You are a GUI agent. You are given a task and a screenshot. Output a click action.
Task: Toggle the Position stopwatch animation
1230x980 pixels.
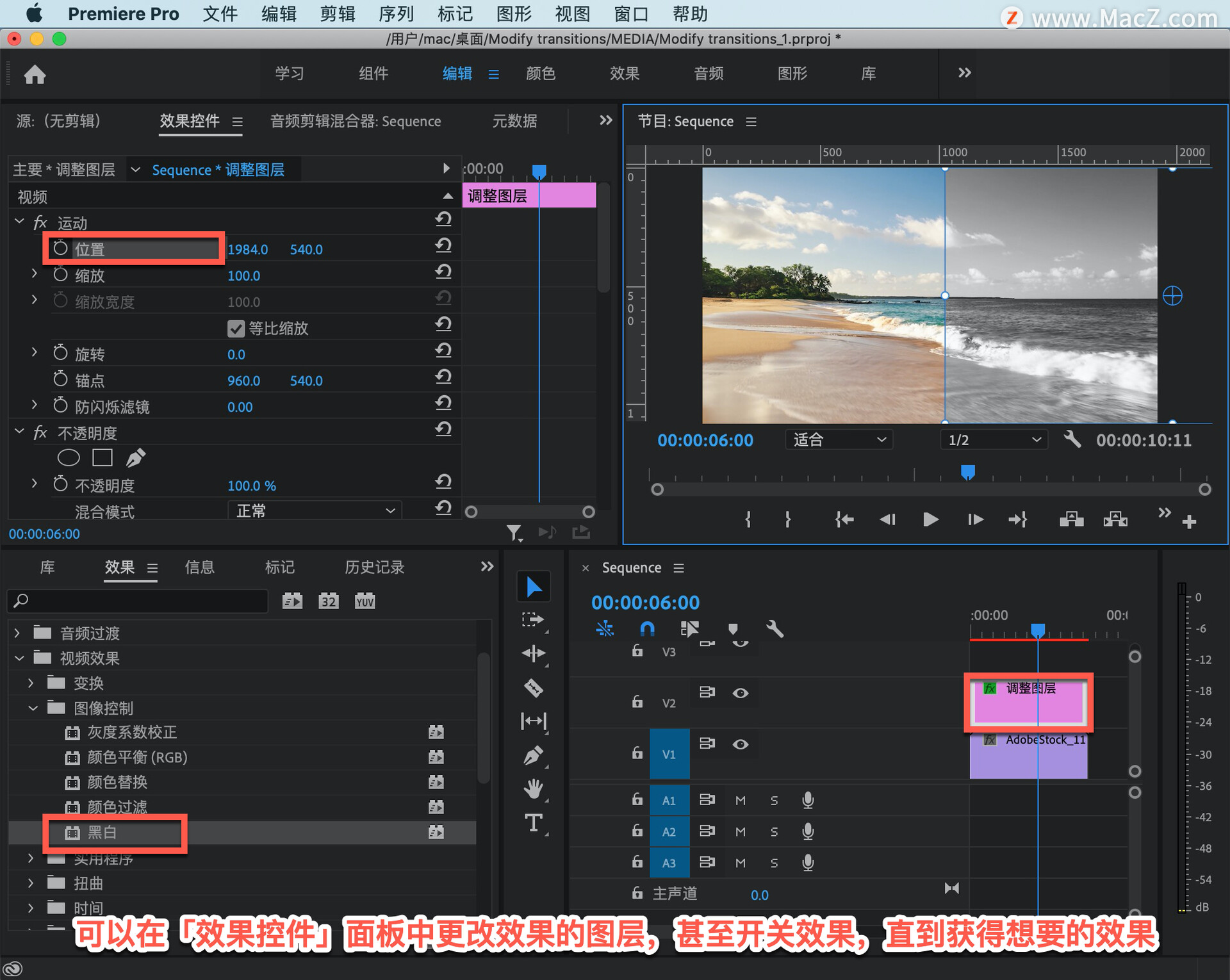point(60,249)
